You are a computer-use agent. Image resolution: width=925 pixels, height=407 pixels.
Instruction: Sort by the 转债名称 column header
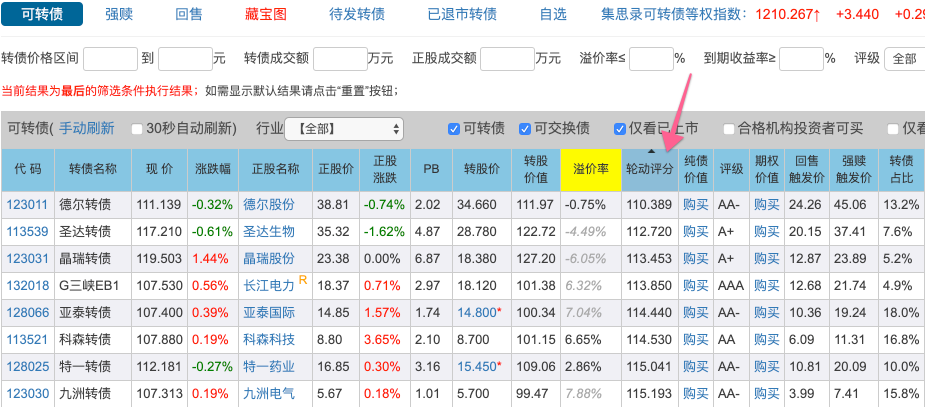coord(93,169)
